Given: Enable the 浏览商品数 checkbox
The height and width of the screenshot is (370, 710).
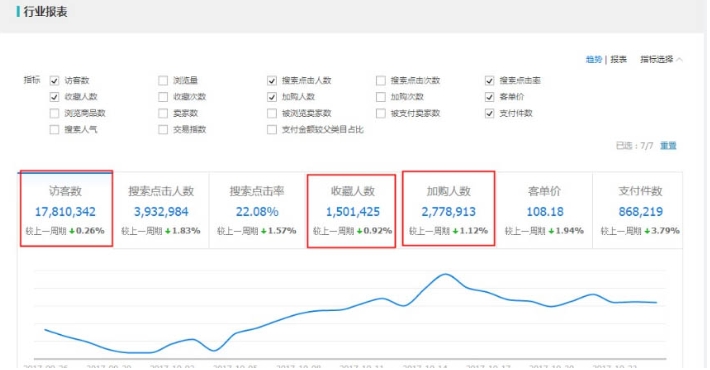Looking at the screenshot, I should (x=54, y=113).
